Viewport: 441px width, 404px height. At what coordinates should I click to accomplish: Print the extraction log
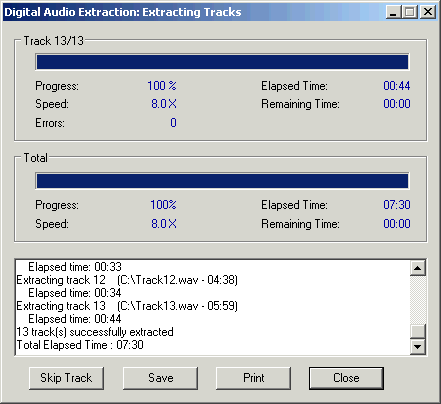253,378
